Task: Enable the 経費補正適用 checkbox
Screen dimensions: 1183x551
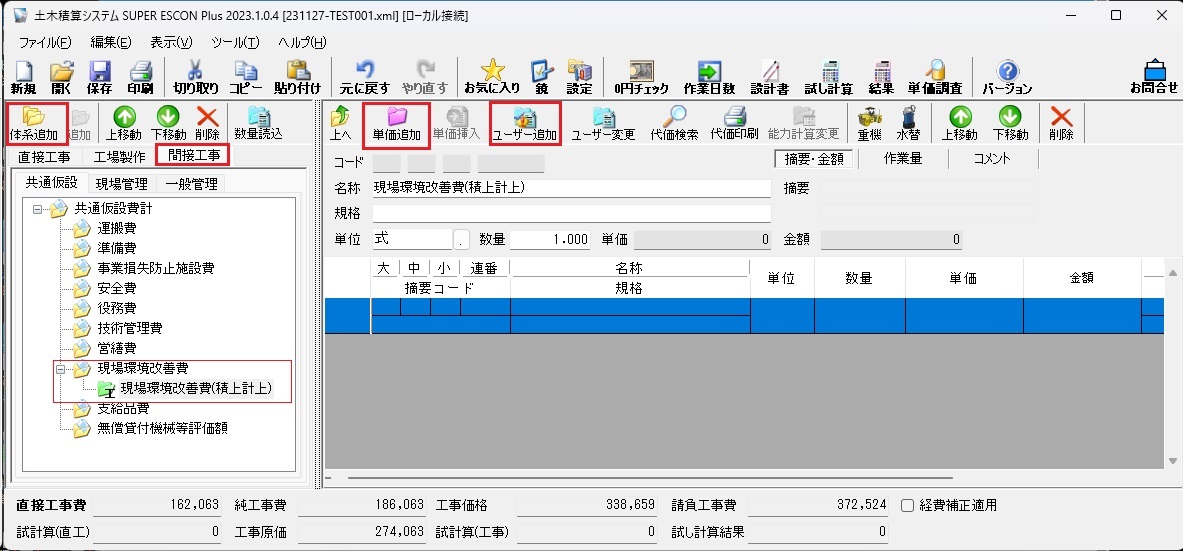Action: tap(907, 505)
